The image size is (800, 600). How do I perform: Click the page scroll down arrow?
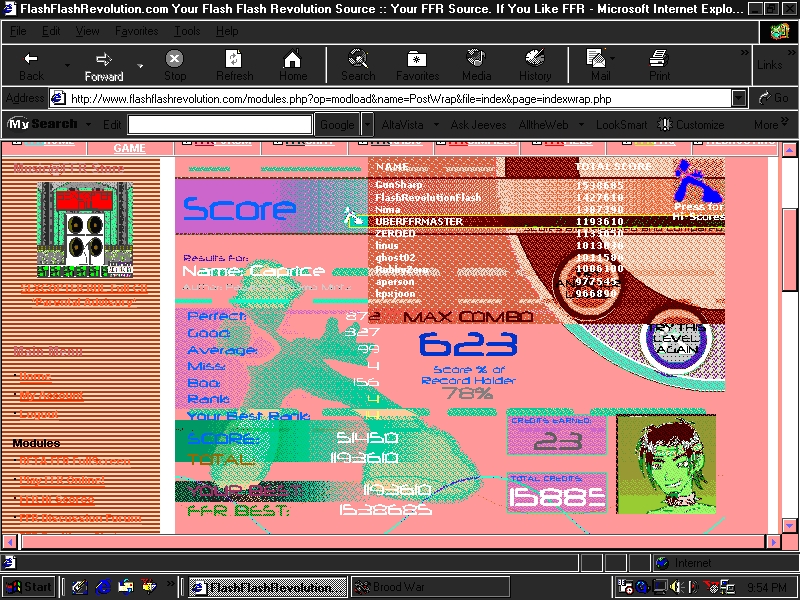point(789,526)
